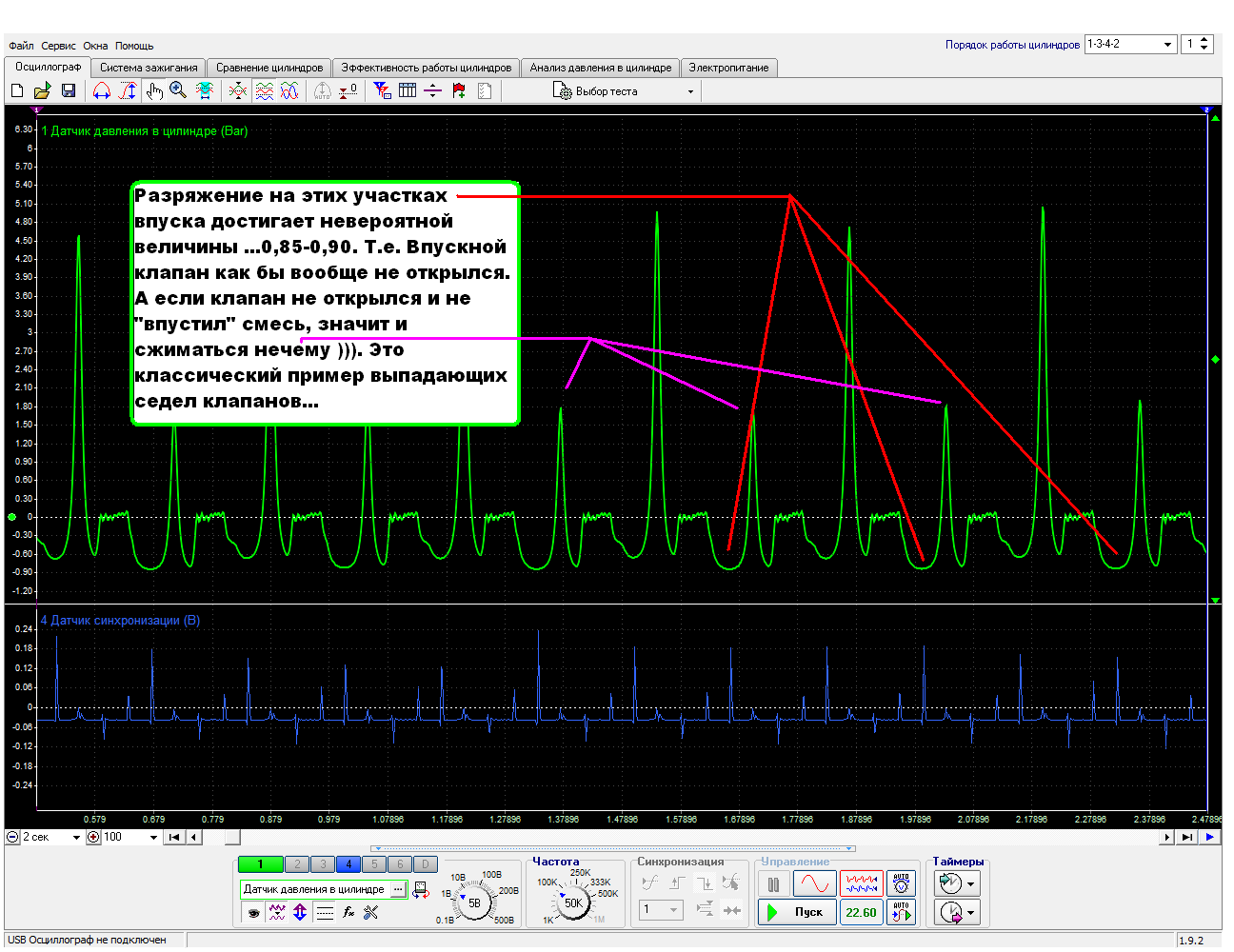Select the magnifier zoom tool
This screenshot has width=1234, height=952.
(178, 90)
